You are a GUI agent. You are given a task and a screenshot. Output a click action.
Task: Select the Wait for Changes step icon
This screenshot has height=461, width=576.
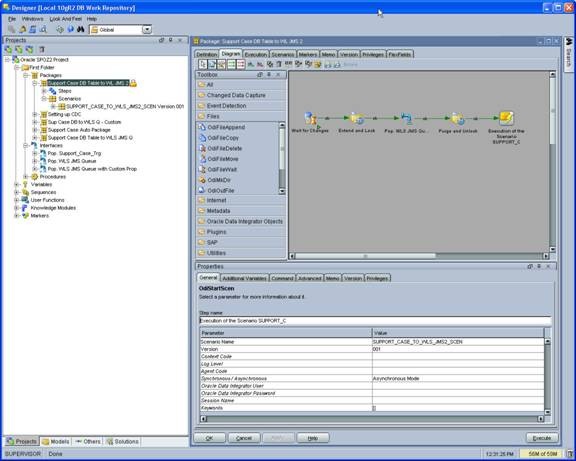310,119
